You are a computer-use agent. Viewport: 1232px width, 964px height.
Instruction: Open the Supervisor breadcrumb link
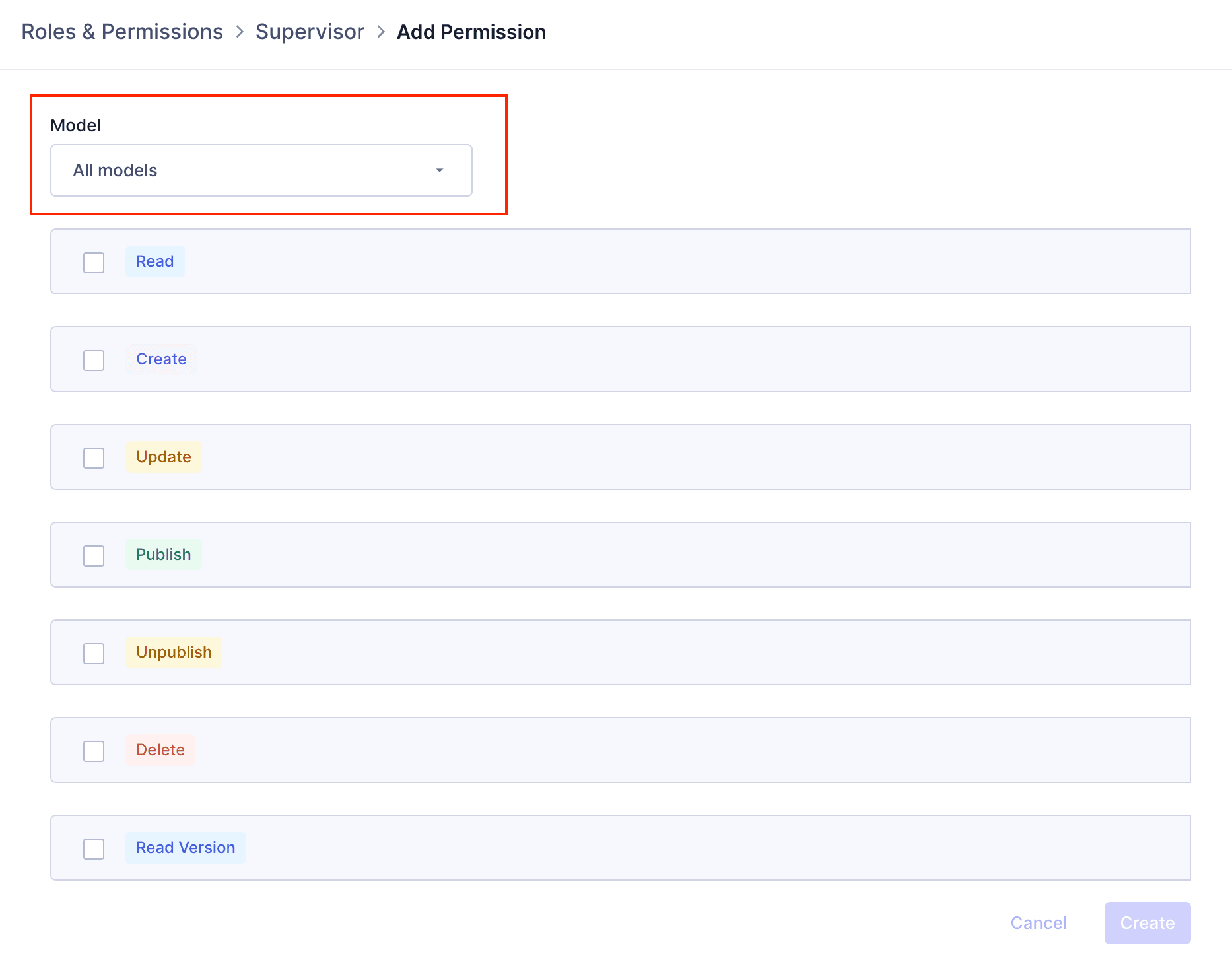click(310, 32)
